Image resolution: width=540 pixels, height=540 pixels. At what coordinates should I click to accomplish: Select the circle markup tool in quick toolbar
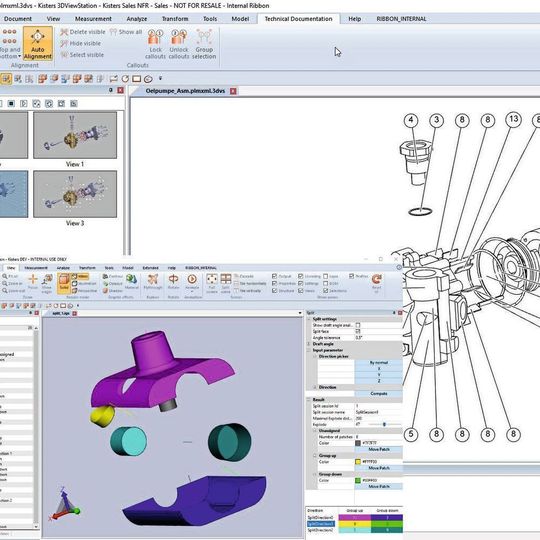(x=125, y=79)
